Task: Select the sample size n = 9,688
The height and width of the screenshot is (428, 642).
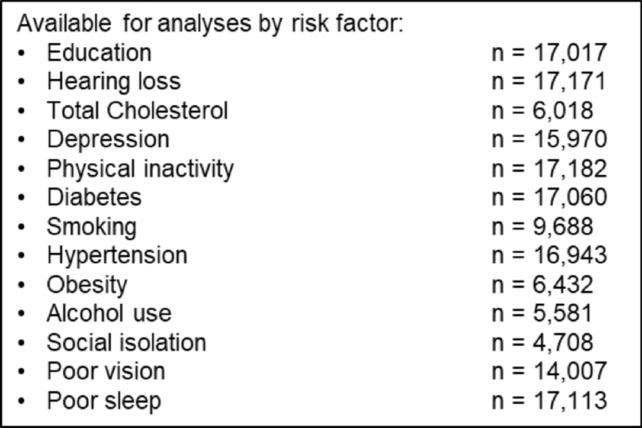Action: tap(542, 227)
